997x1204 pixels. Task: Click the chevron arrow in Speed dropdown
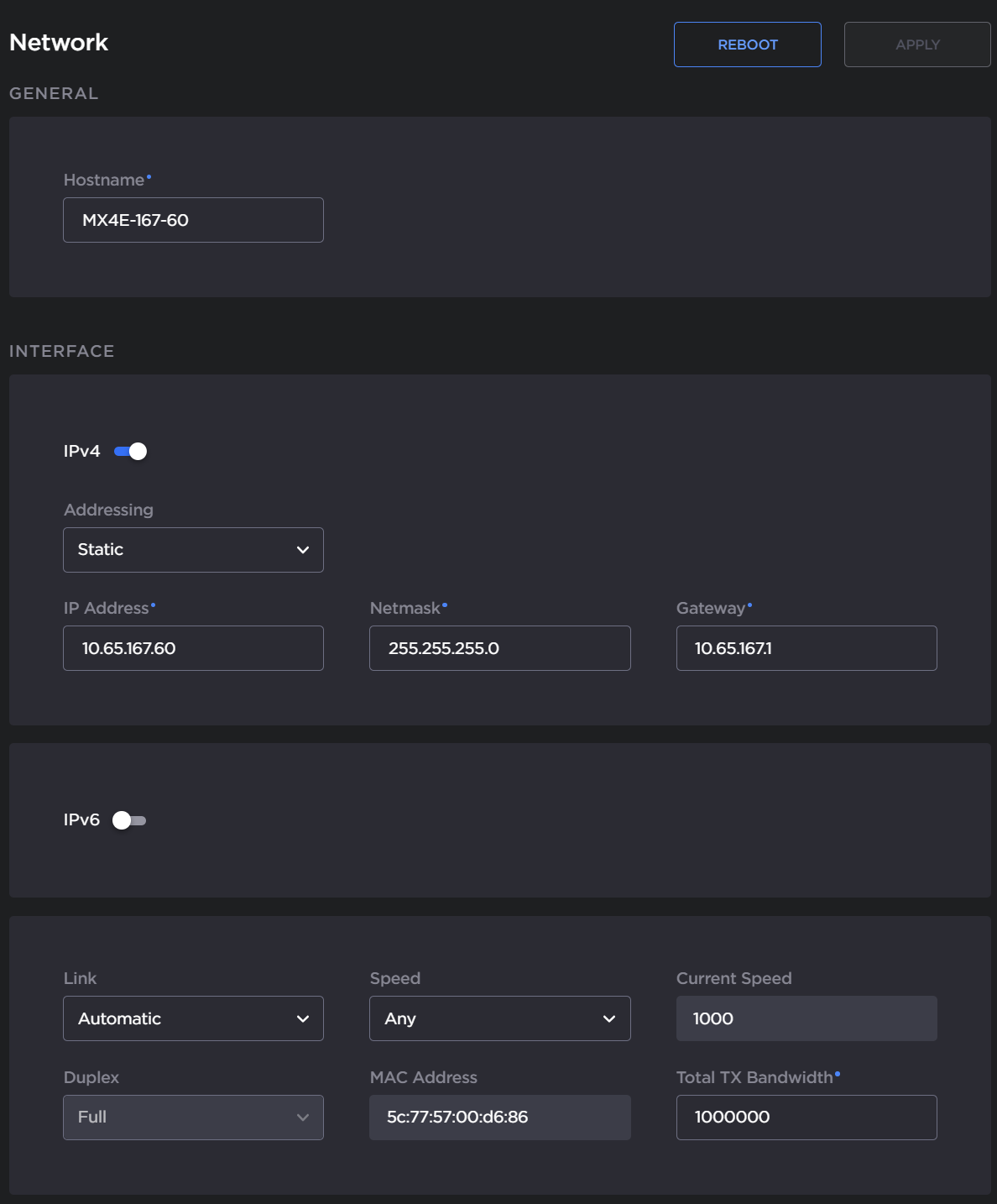(609, 1018)
